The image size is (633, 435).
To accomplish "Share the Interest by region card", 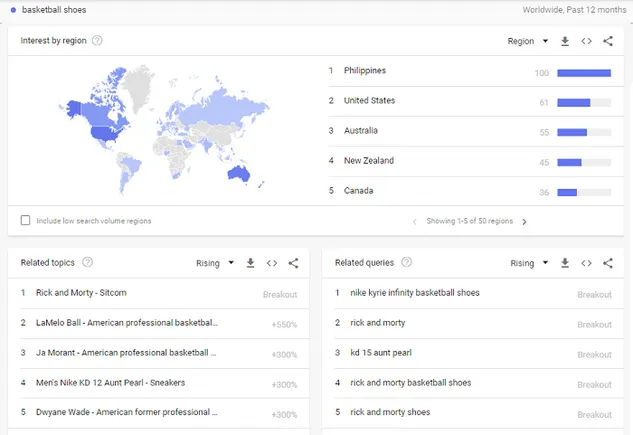I will coord(608,41).
